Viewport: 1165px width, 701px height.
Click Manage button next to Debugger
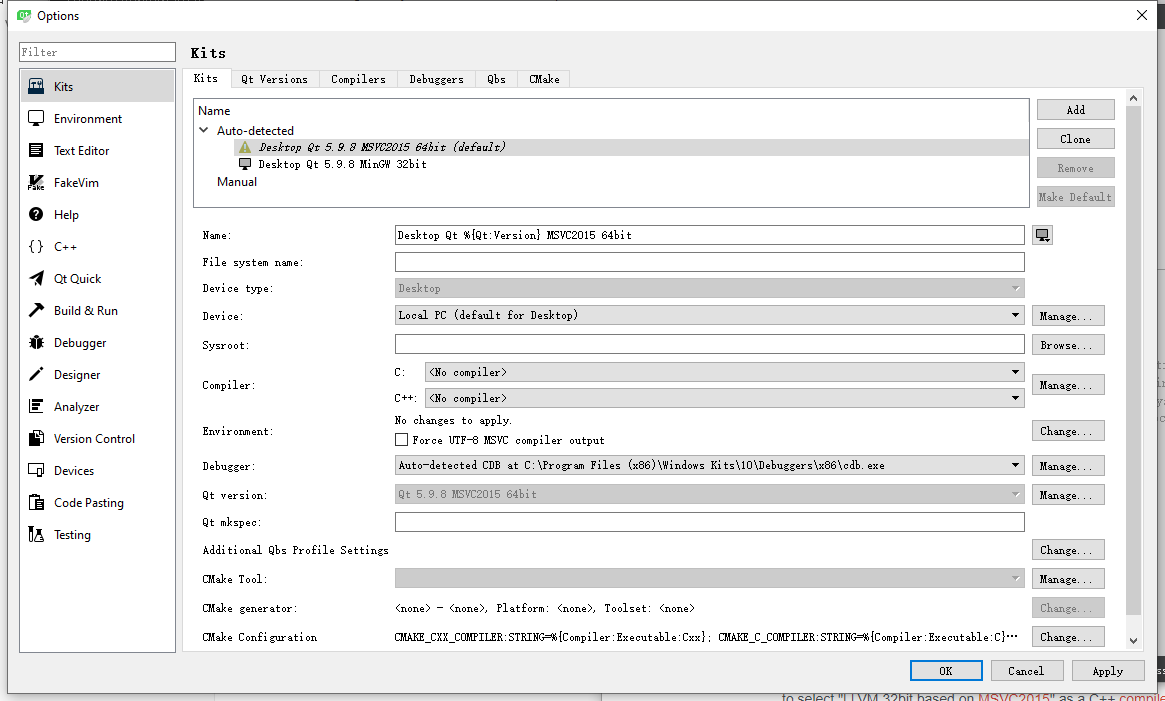[1068, 466]
